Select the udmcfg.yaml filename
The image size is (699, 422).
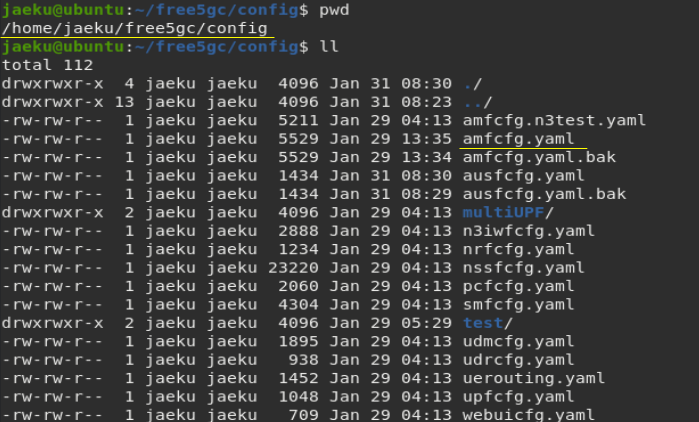518,342
